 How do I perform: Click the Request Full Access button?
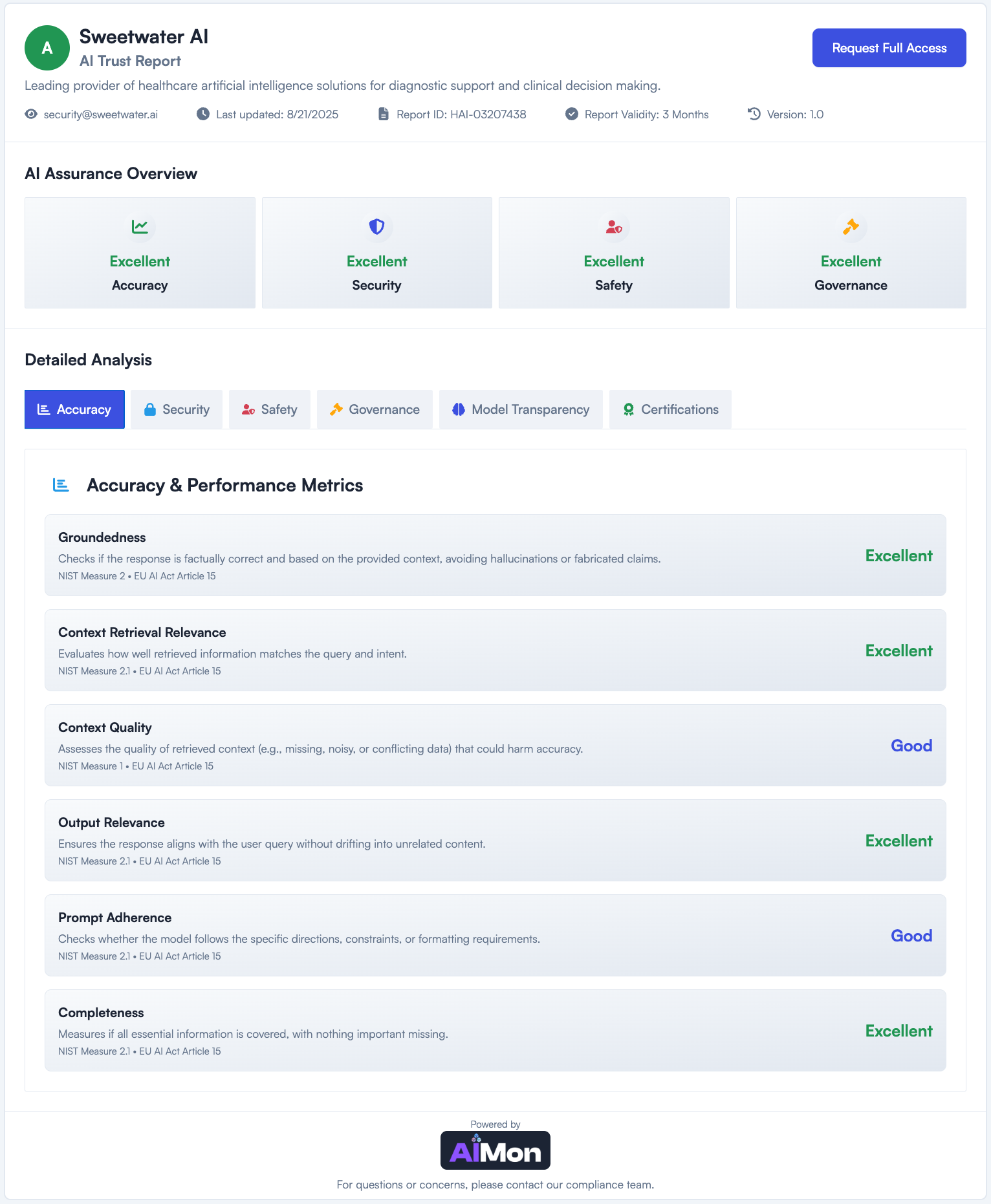point(889,48)
